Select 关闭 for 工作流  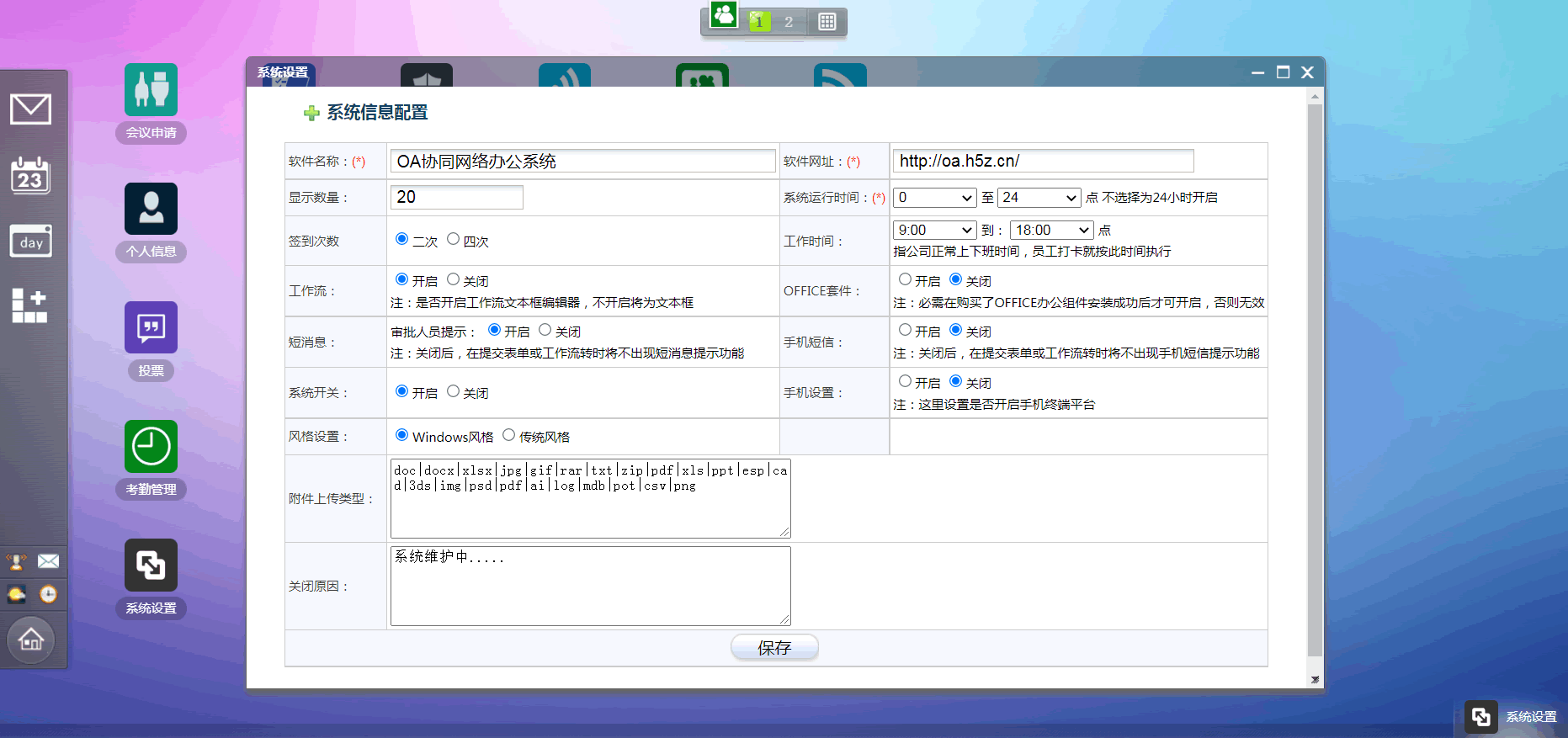click(453, 279)
